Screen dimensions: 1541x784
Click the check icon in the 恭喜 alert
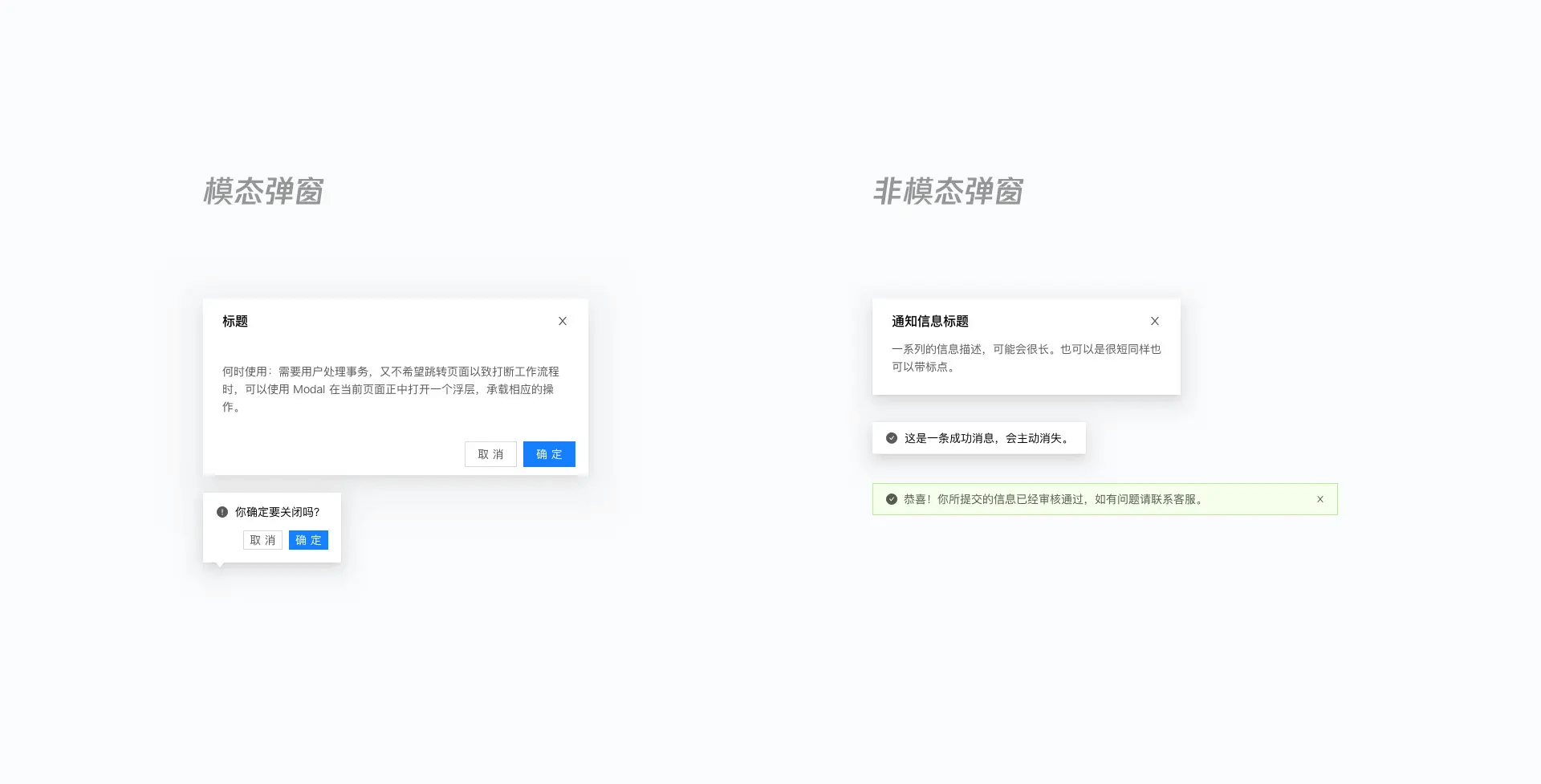pyautogui.click(x=892, y=499)
